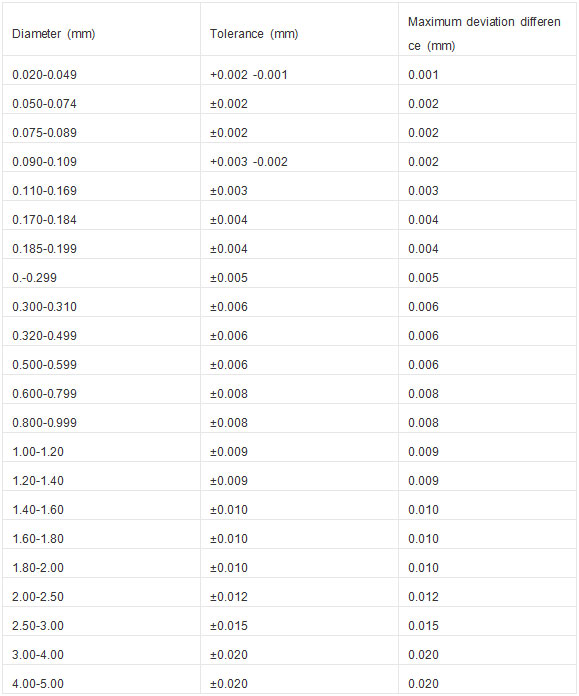
Task: Click the Diameter (mm) column header
Action: point(53,34)
